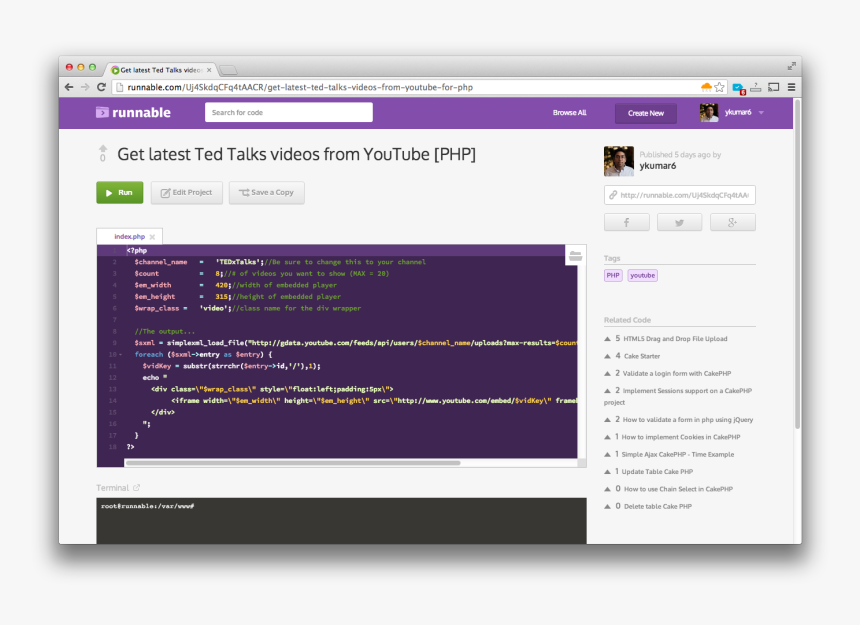Select the index.php editor tab
860x625 pixels.
point(129,236)
